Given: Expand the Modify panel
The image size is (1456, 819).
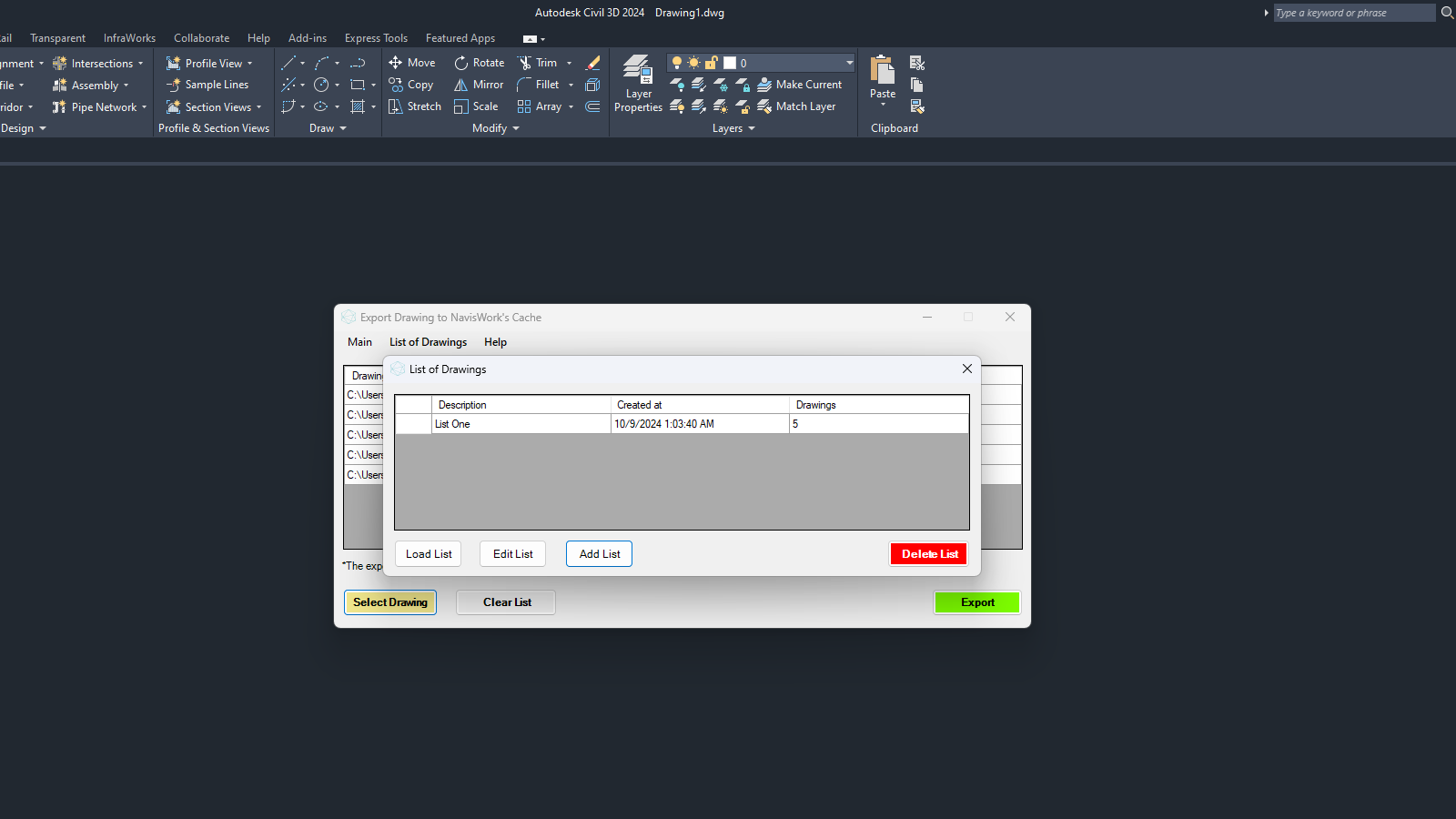Looking at the screenshot, I should (495, 128).
